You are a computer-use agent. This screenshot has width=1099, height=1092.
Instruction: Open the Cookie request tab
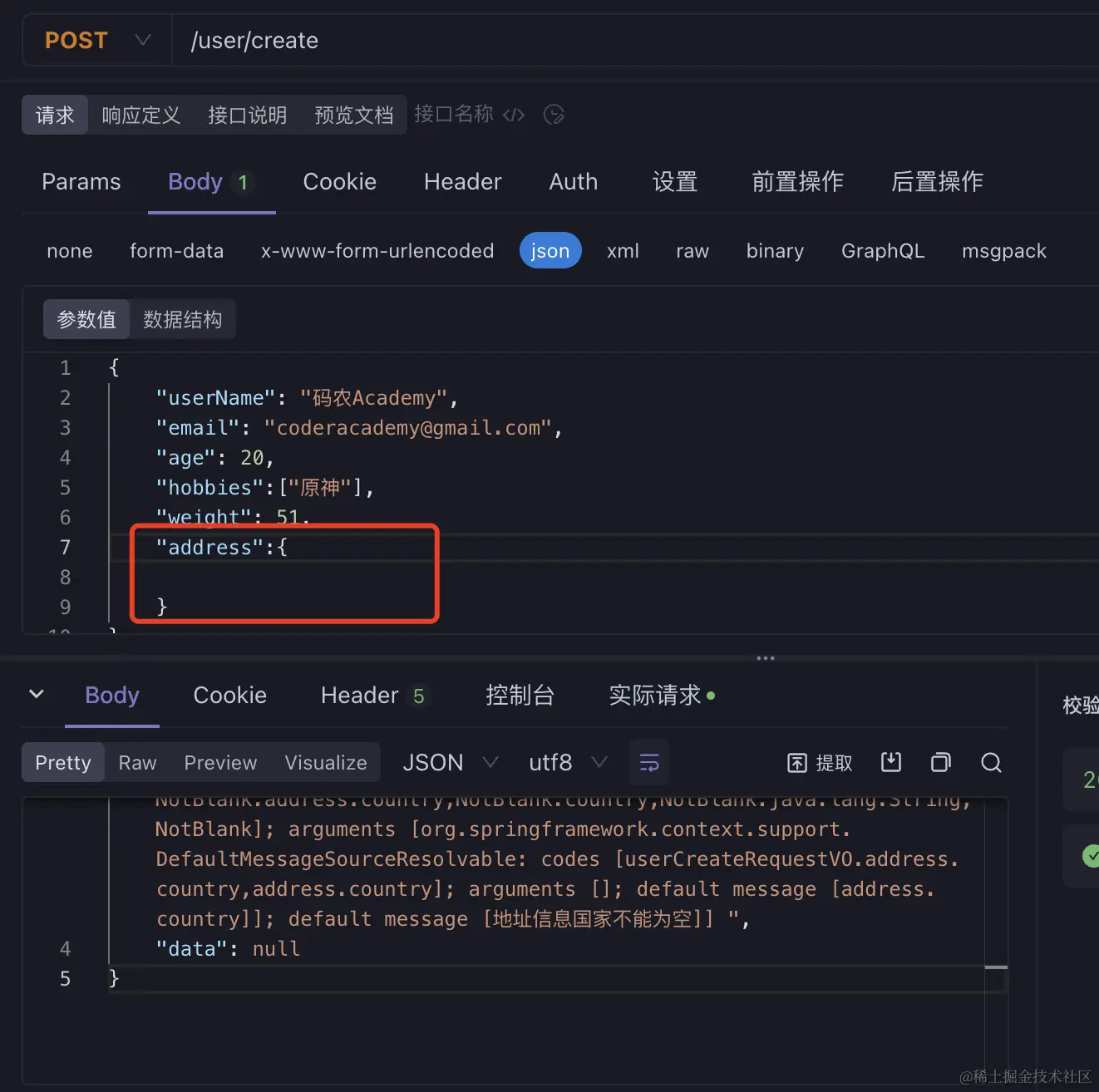(339, 182)
